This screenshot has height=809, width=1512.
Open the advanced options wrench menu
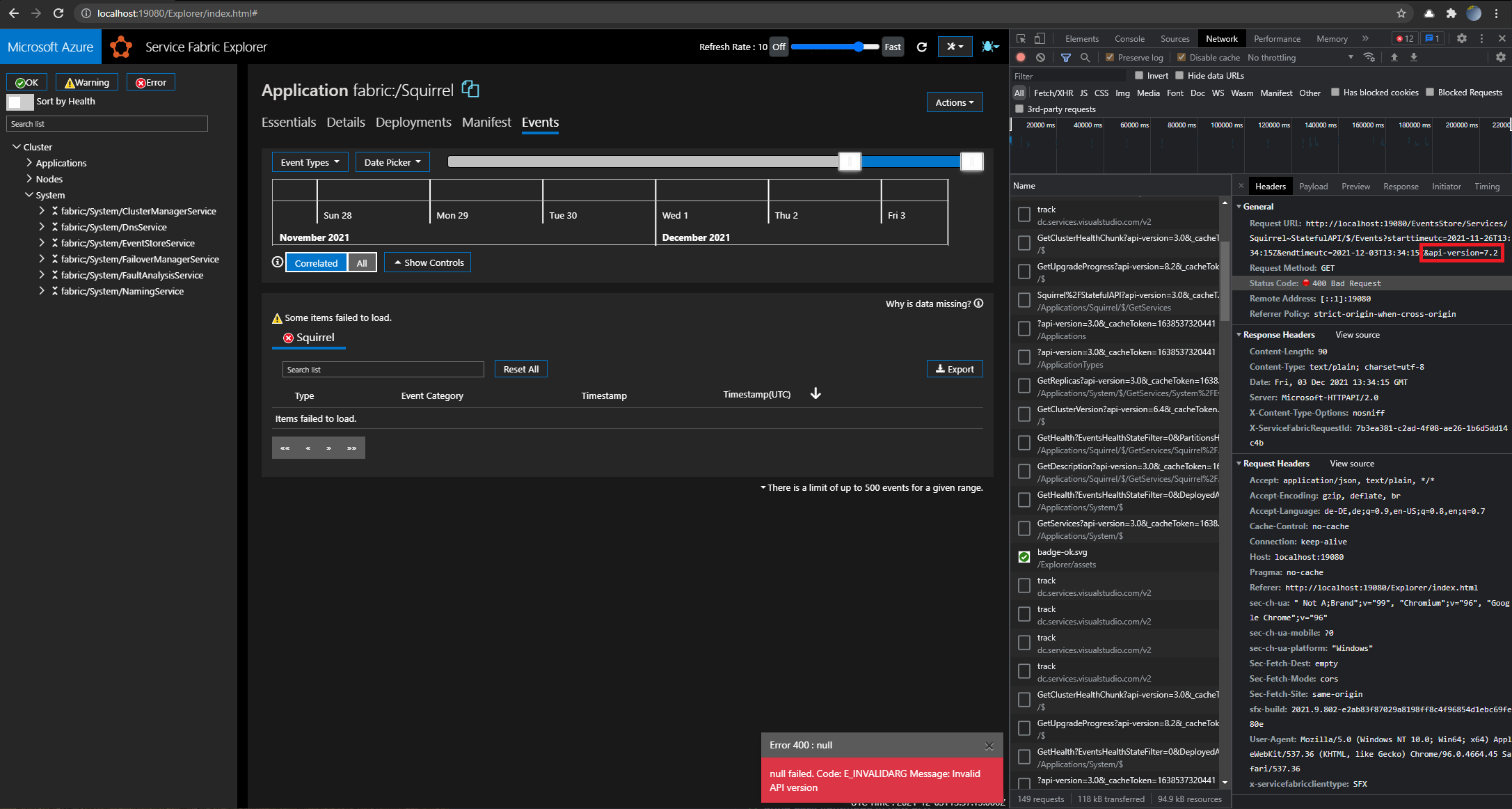click(955, 47)
